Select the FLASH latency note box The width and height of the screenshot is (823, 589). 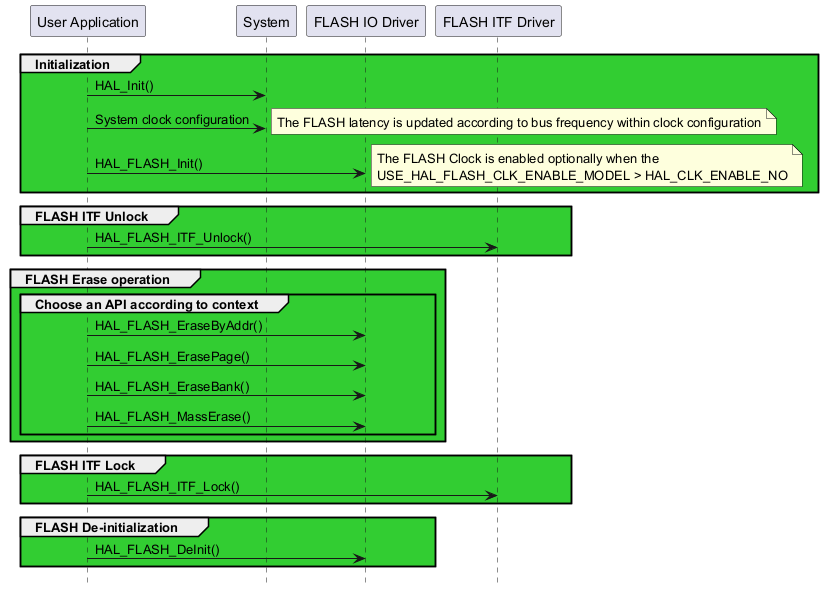pos(524,122)
